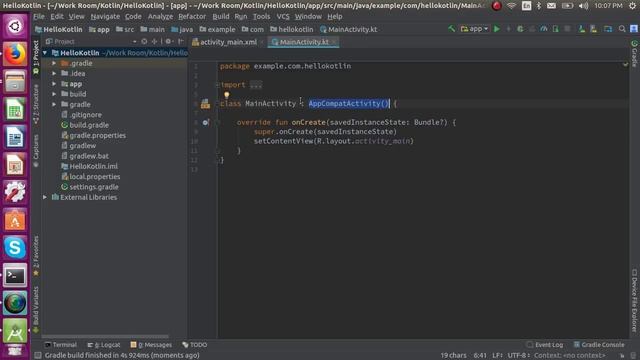Open AVD Manager from the toolbar

click(582, 29)
